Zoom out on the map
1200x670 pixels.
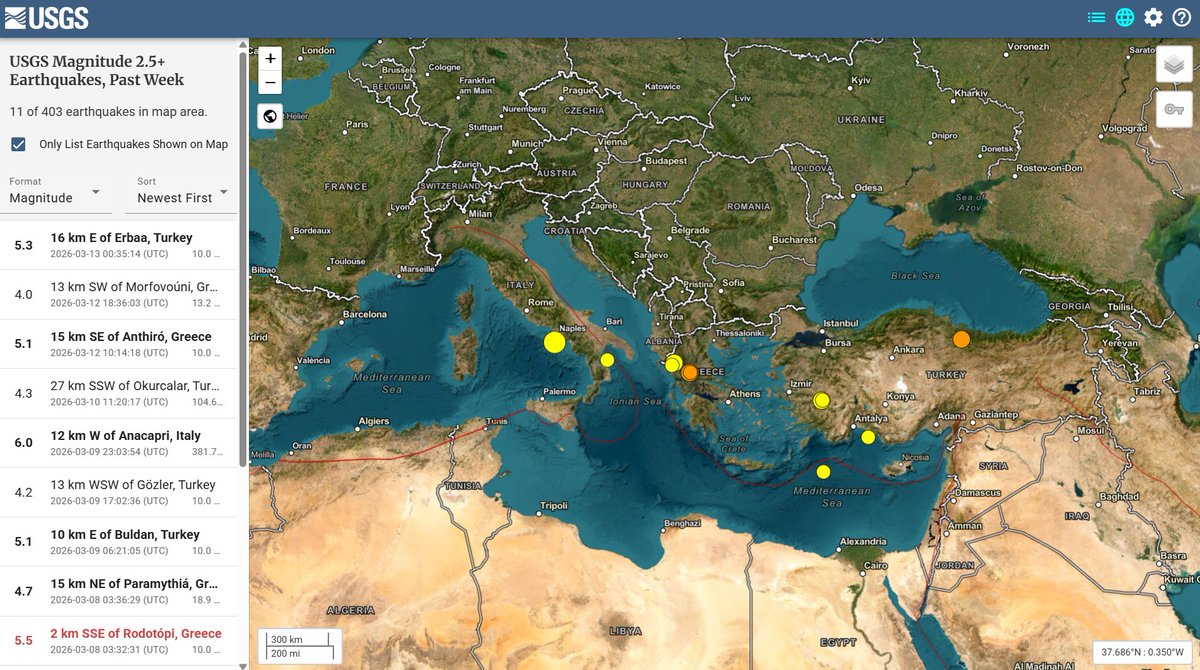270,83
